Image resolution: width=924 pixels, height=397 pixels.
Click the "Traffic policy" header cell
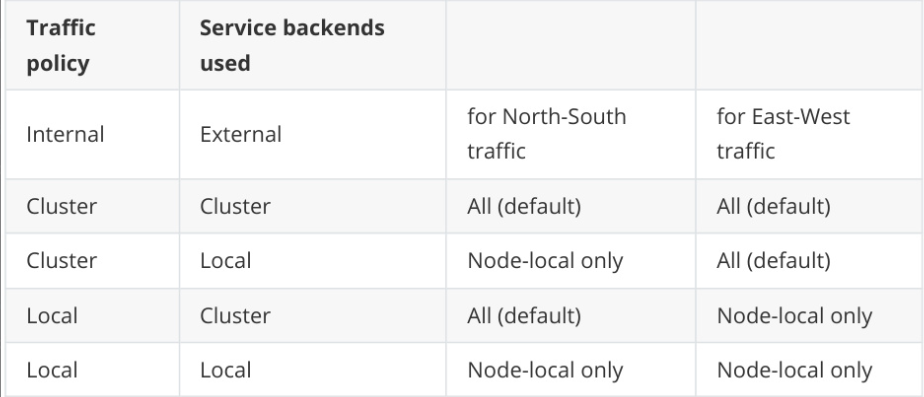93,45
